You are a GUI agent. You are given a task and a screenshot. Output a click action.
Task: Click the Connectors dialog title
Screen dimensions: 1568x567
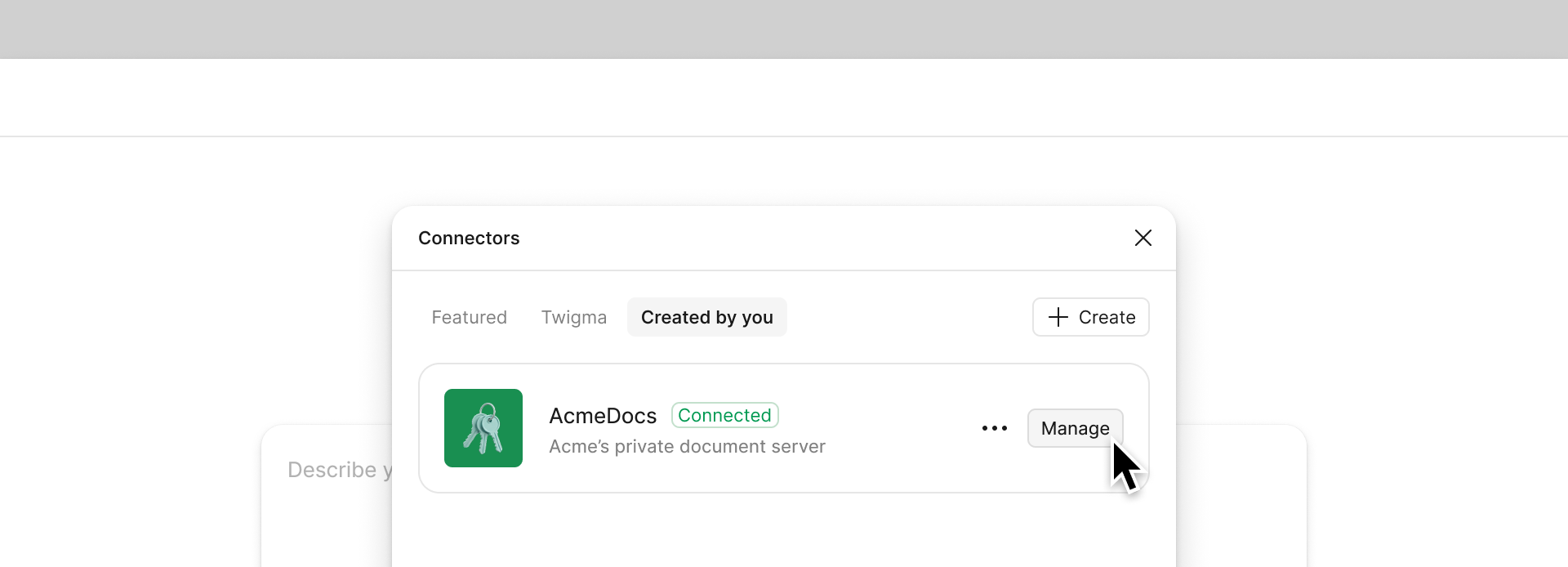(x=469, y=238)
